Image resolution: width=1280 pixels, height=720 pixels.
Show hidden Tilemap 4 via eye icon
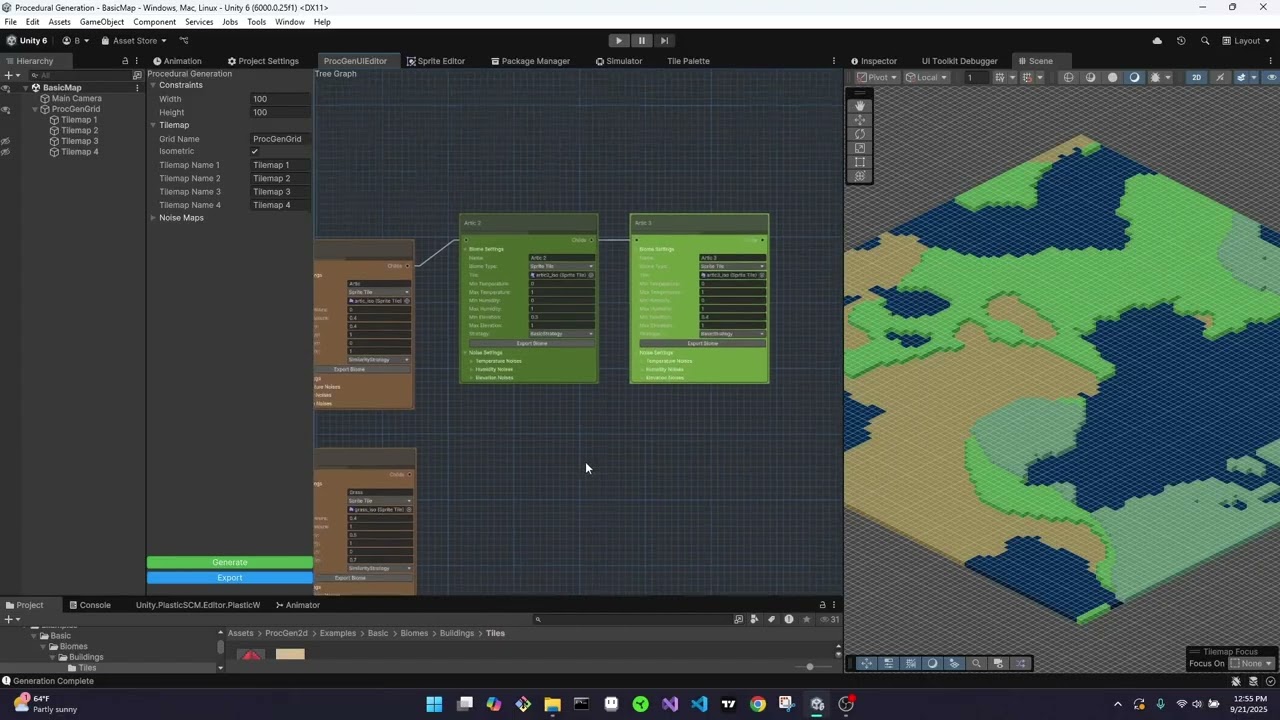(x=6, y=152)
